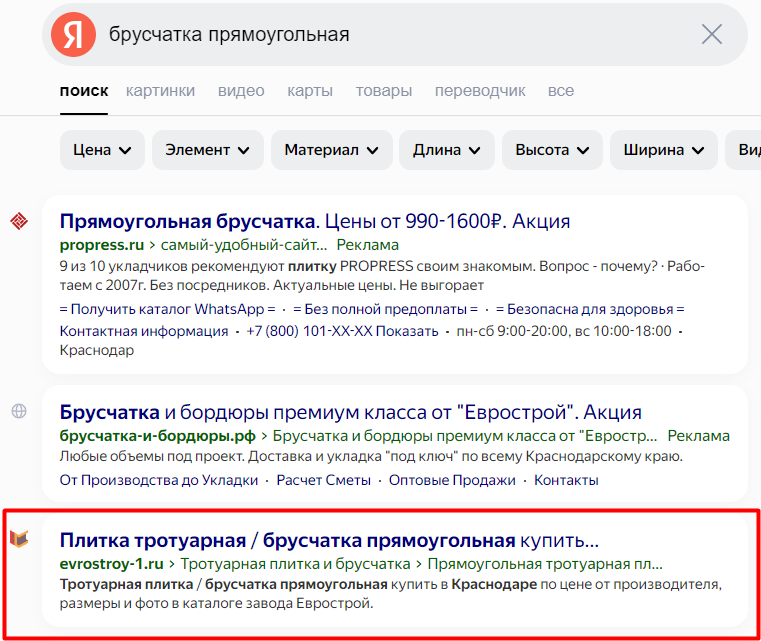Click the propress.ru red favicon

(x=19, y=221)
